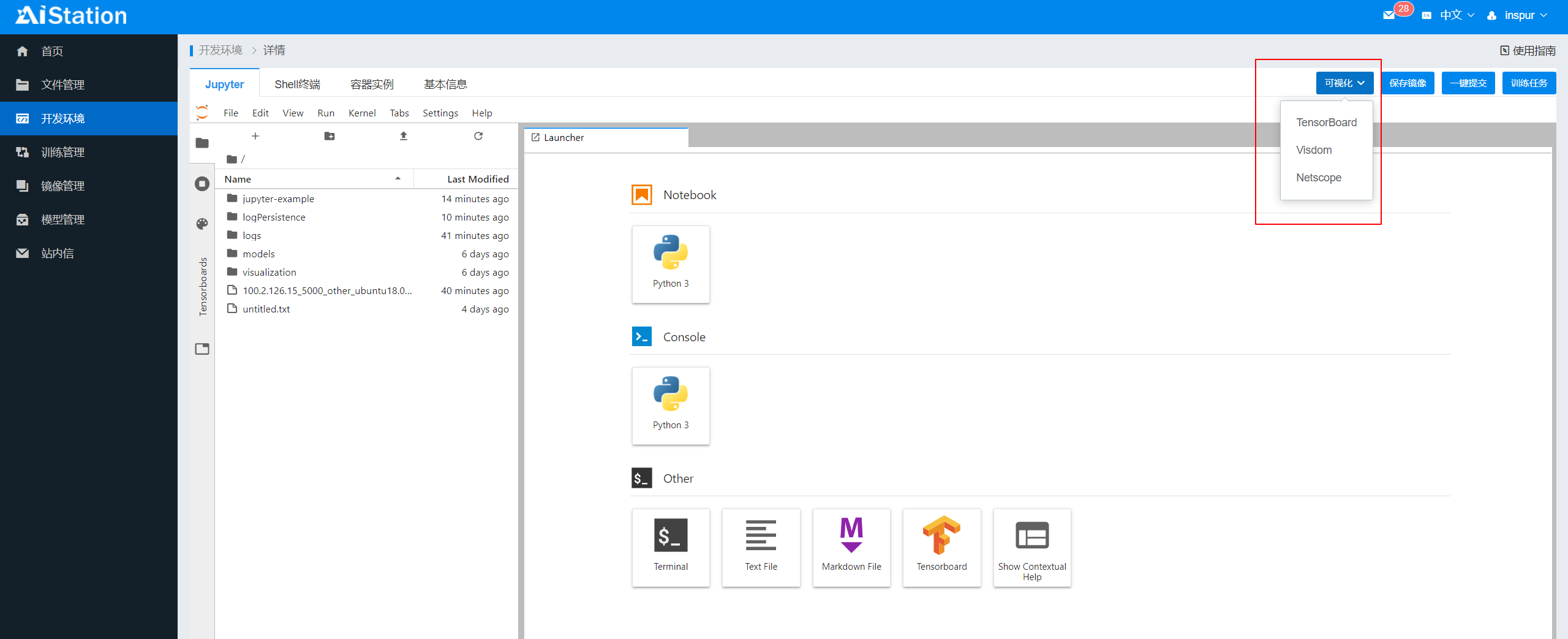1568x639 pixels.
Task: Click the new launcher plus icon
Action: pyautogui.click(x=255, y=136)
